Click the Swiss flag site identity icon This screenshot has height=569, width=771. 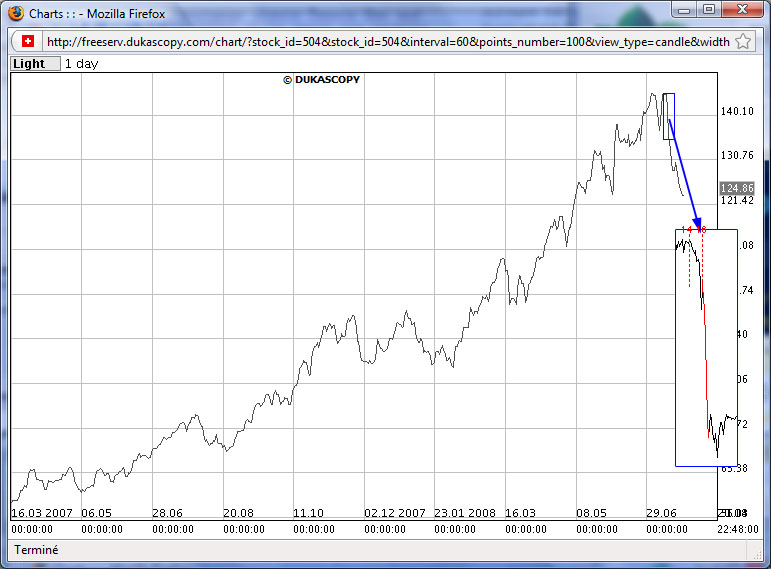pyautogui.click(x=26, y=42)
